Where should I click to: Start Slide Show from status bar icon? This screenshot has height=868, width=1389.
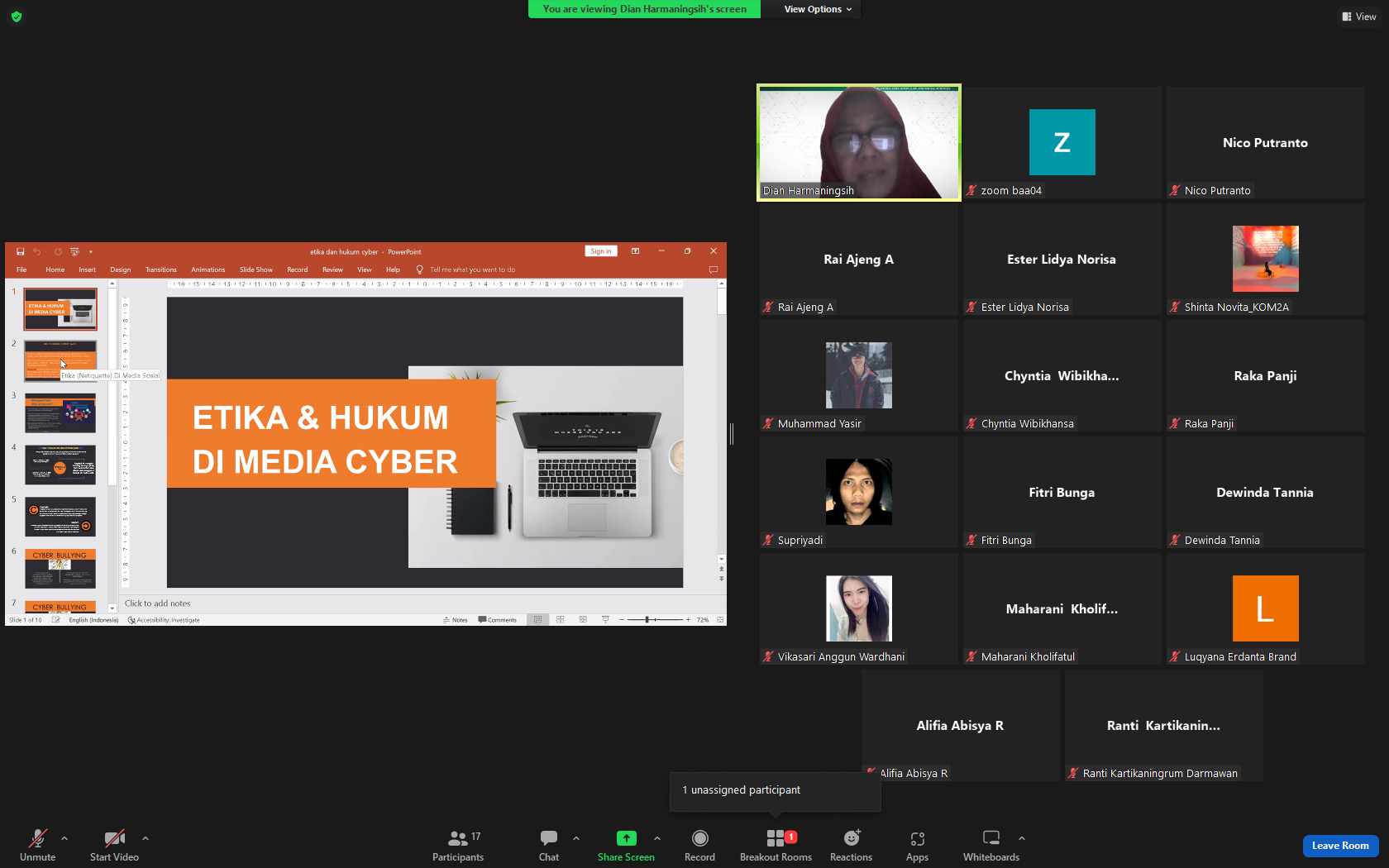point(605,620)
